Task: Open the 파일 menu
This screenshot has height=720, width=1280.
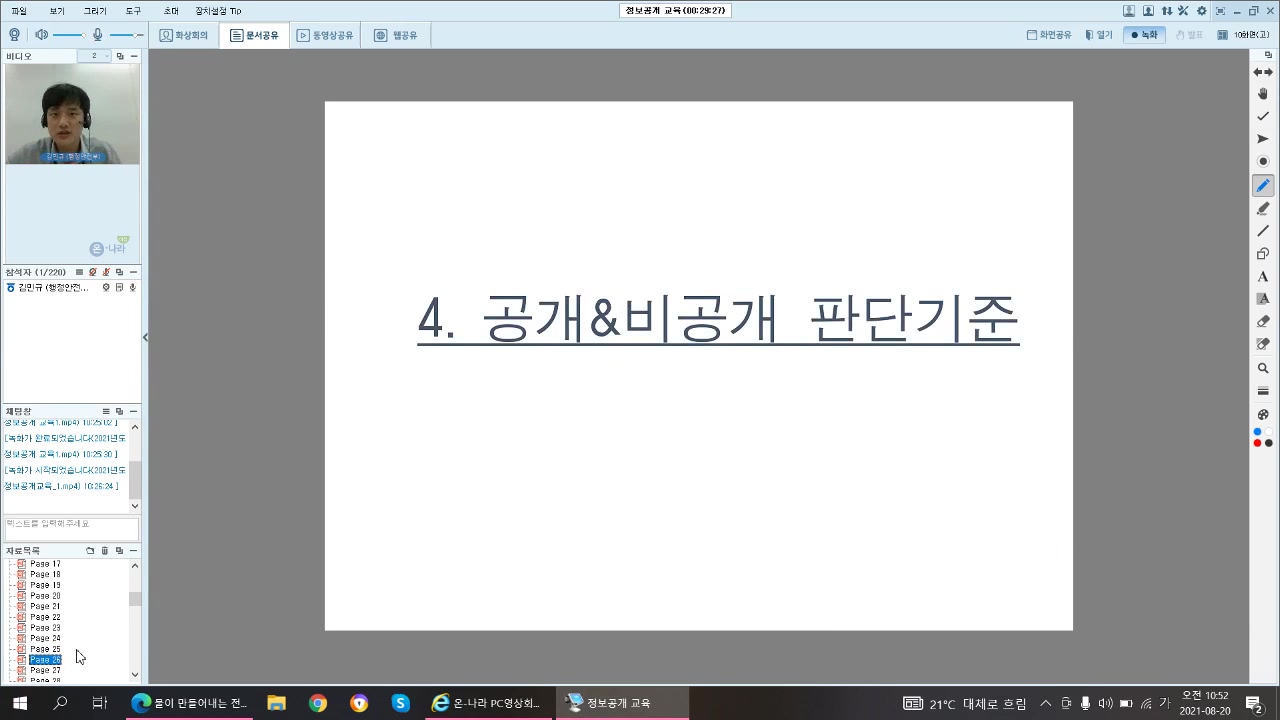Action: pyautogui.click(x=19, y=11)
